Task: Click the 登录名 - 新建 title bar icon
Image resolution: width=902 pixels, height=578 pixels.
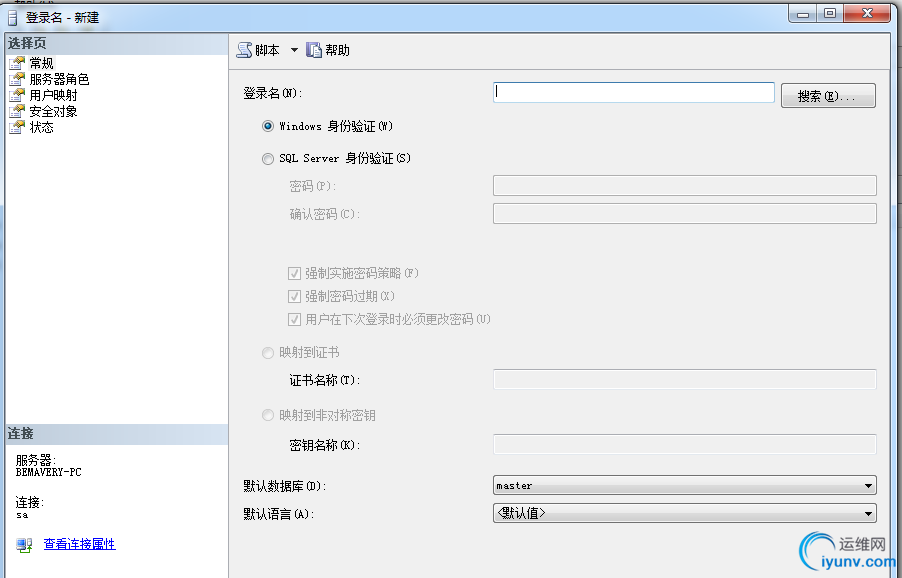Action: 13,18
